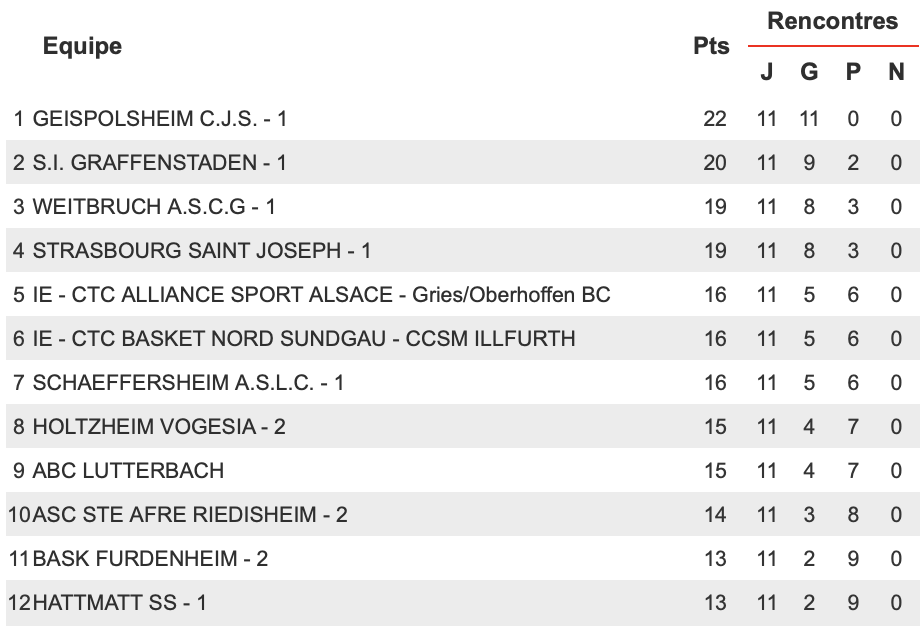Click the N column header
This screenshot has height=626, width=920.
(x=896, y=72)
